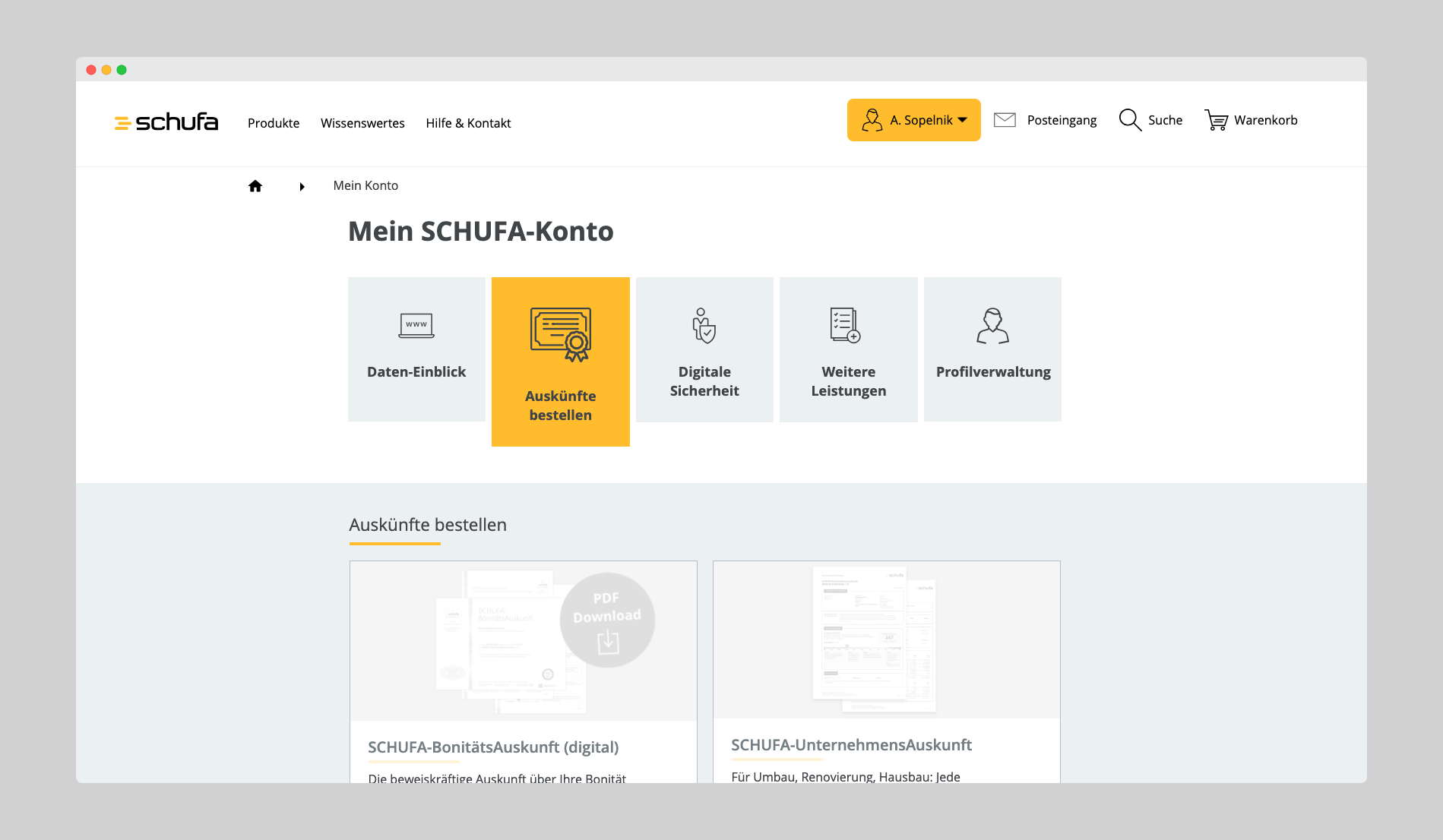Click the PDF Download badge
This screenshot has width=1443, height=840.
tap(607, 620)
